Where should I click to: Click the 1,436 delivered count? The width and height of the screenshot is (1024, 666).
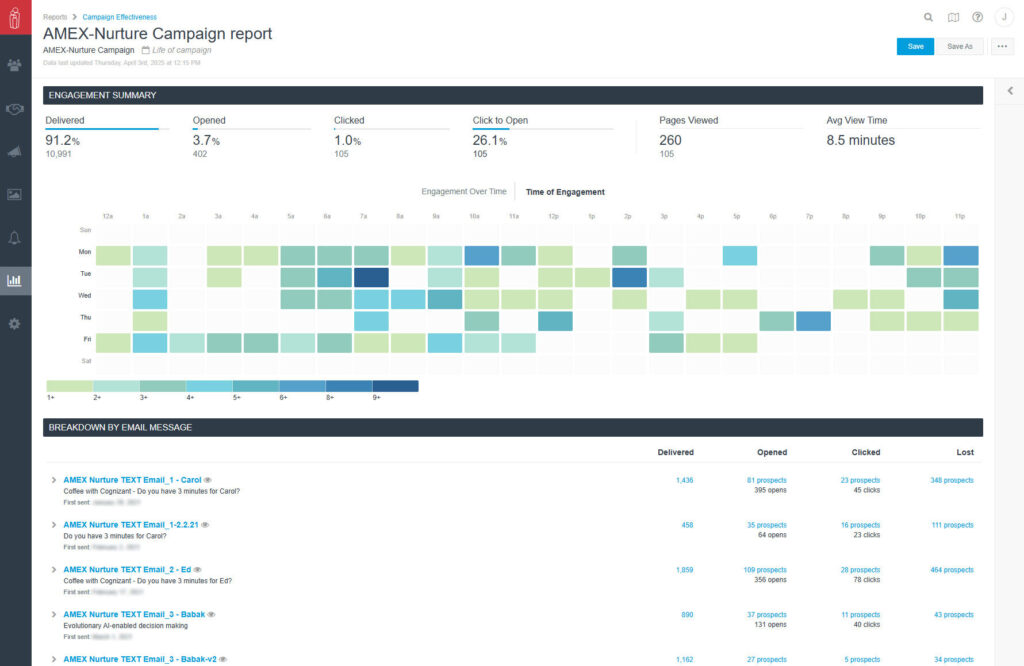click(684, 481)
